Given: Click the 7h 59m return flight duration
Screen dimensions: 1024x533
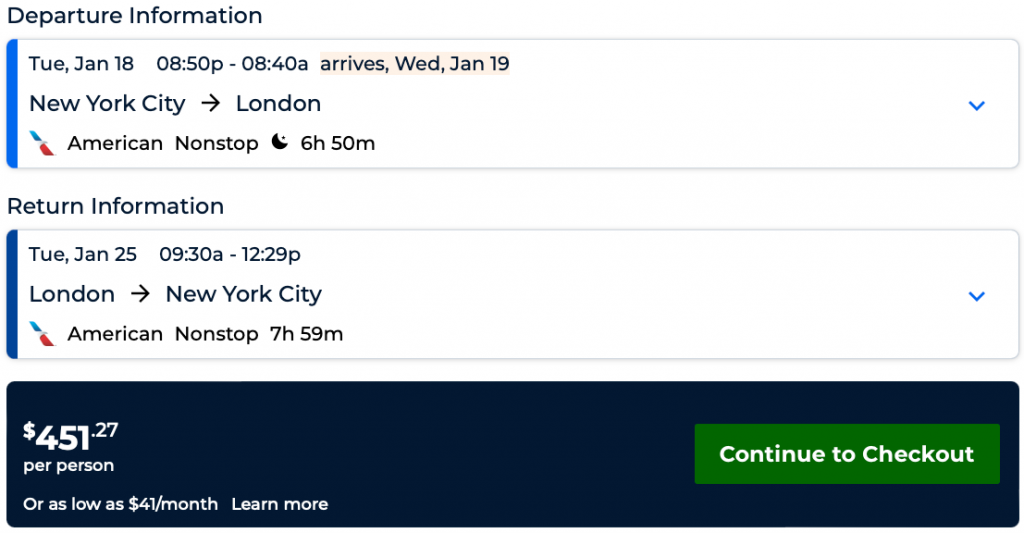Looking at the screenshot, I should pos(306,334).
